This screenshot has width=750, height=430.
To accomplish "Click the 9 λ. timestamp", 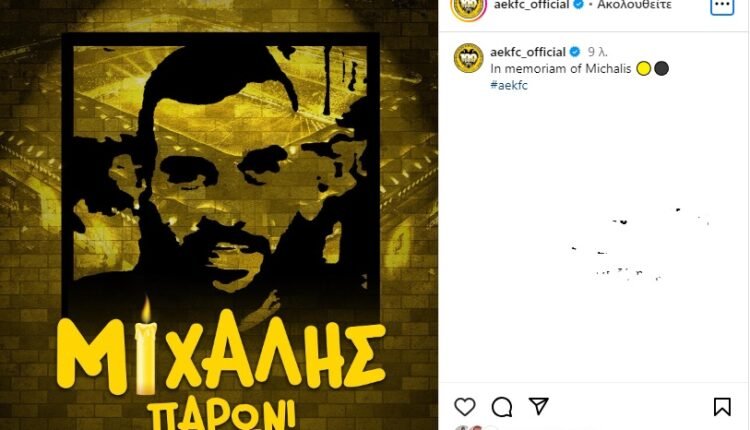I will coord(597,52).
